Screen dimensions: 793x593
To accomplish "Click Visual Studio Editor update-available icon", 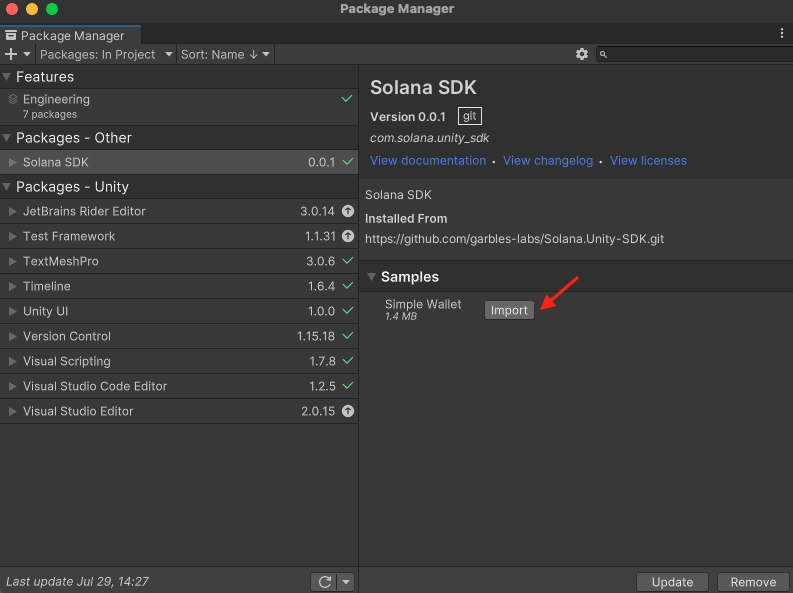I will click(348, 411).
